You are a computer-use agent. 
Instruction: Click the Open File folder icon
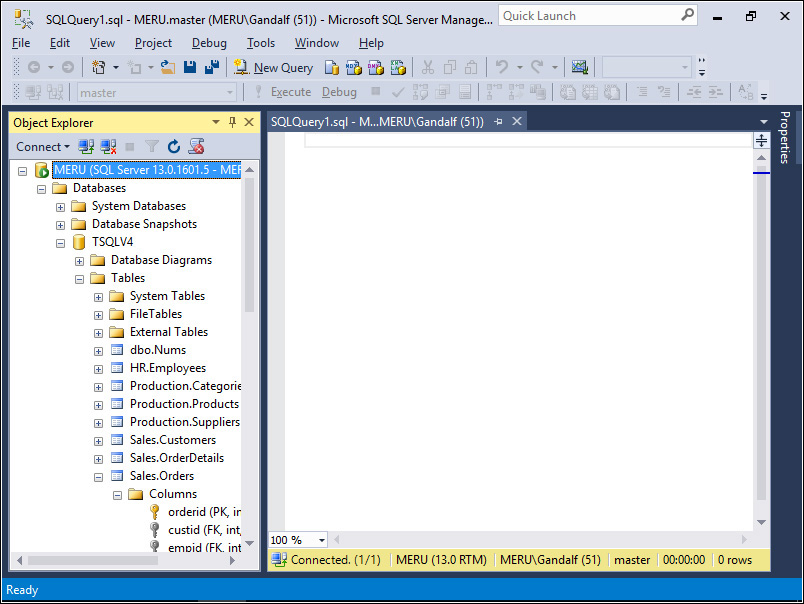coord(168,68)
